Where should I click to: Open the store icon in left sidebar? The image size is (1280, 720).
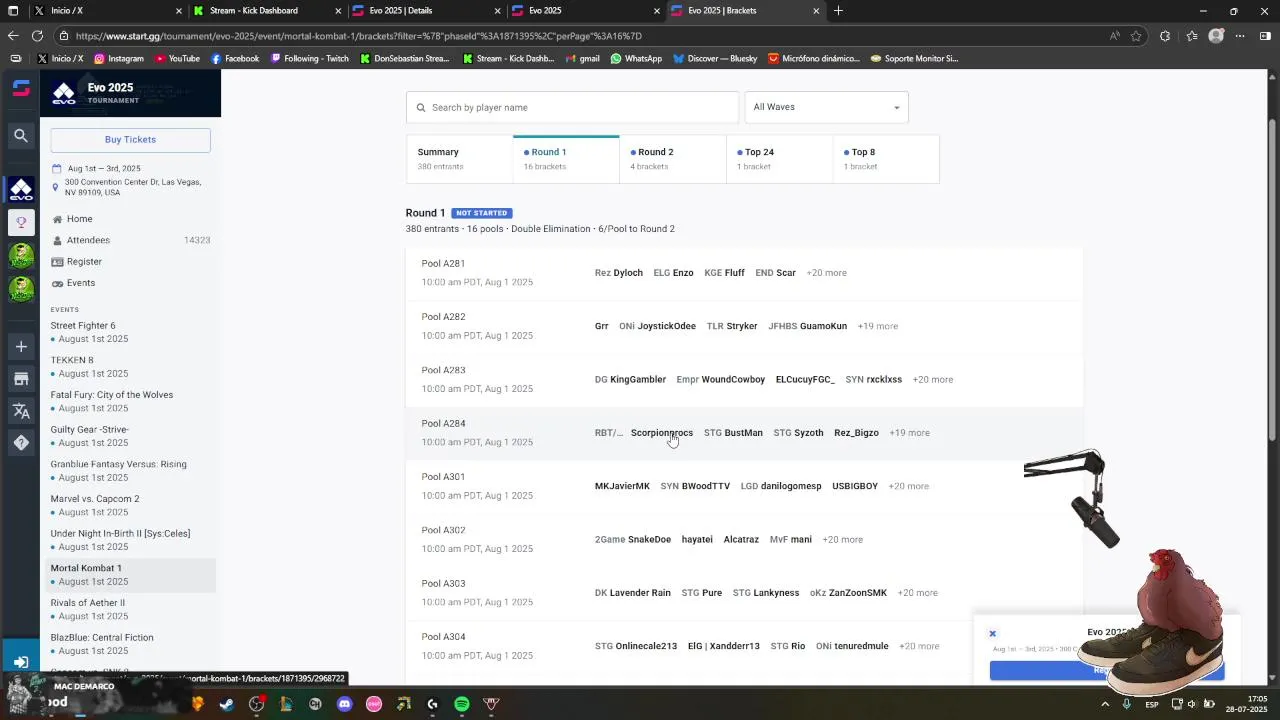(x=21, y=379)
